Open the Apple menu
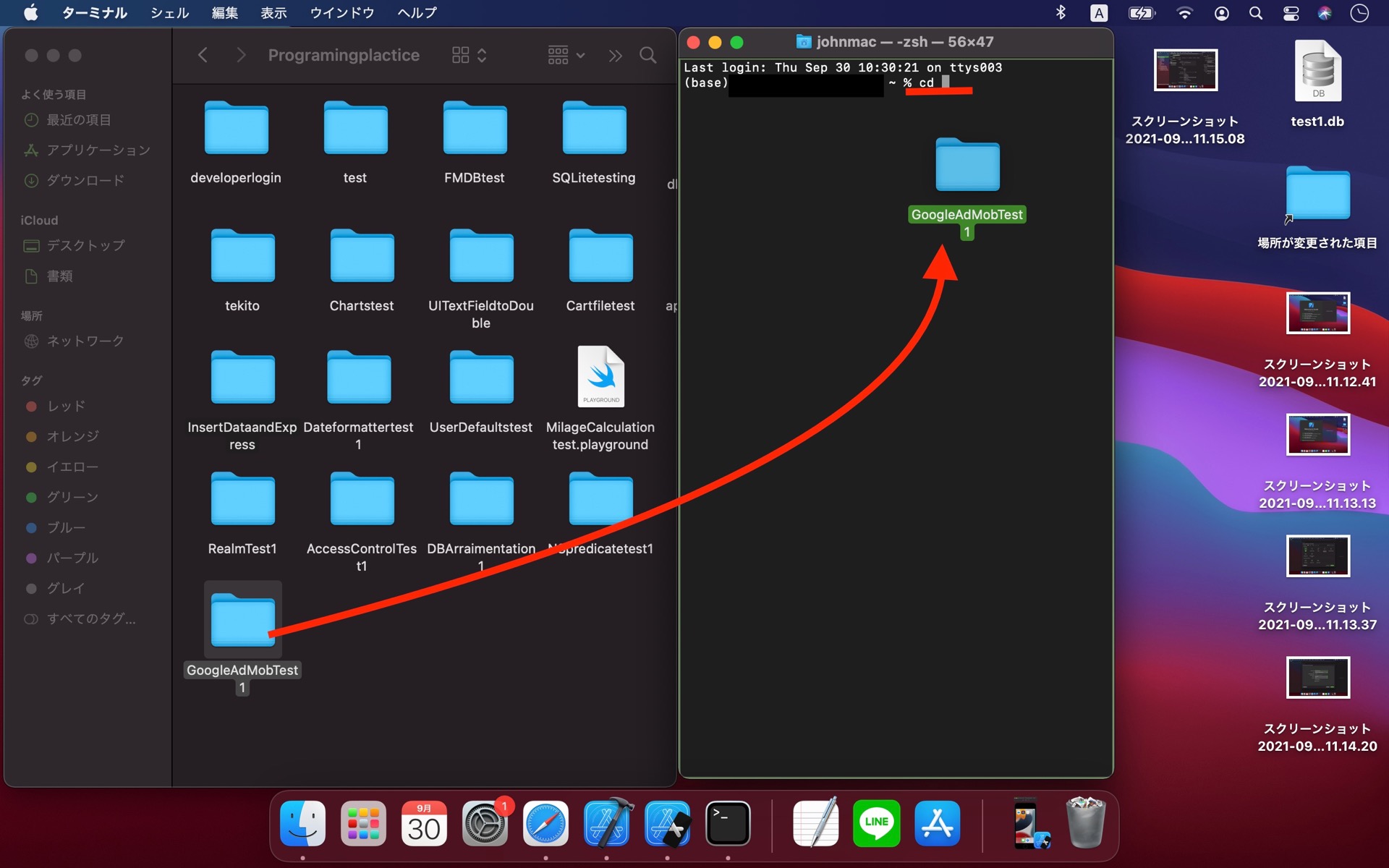The height and width of the screenshot is (868, 1389). (30, 13)
